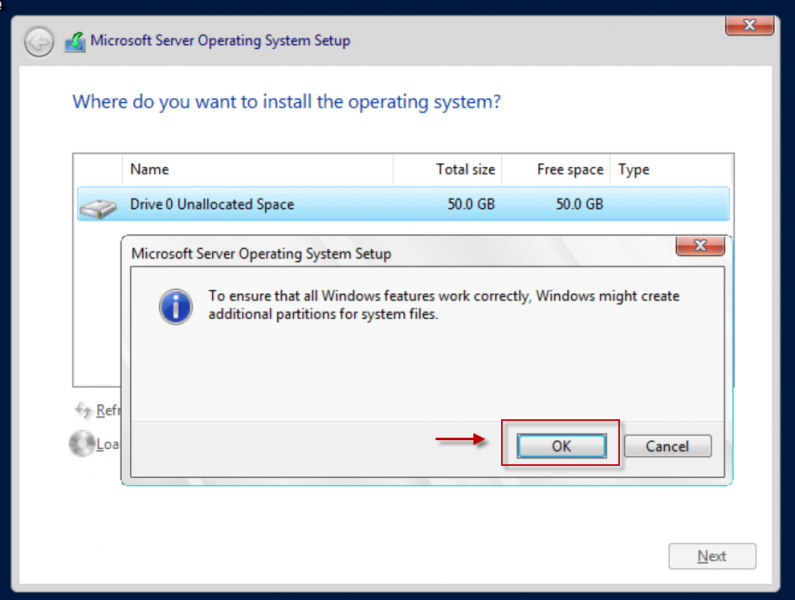Click the setup wizard icon beside title
795x600 pixels.
coord(75,42)
